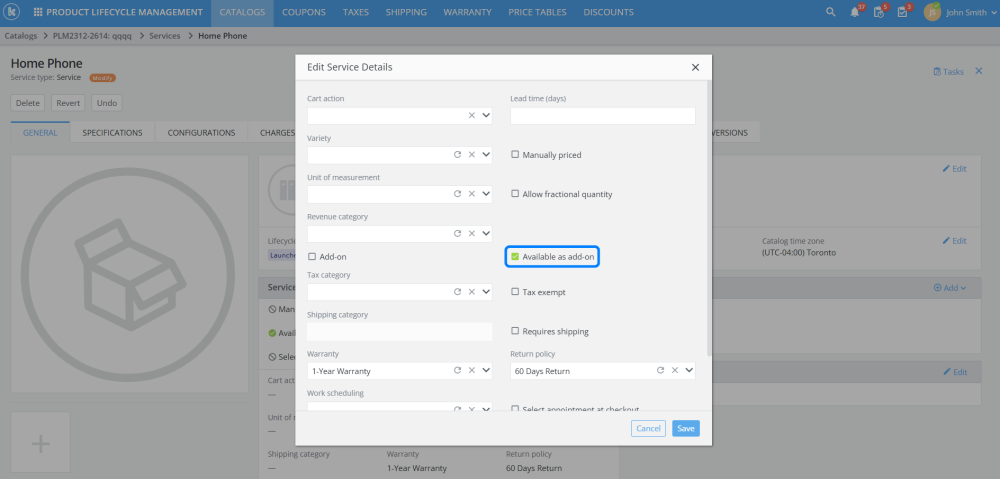Refresh the Return policy list
This screenshot has width=1000, height=479.
tap(660, 370)
